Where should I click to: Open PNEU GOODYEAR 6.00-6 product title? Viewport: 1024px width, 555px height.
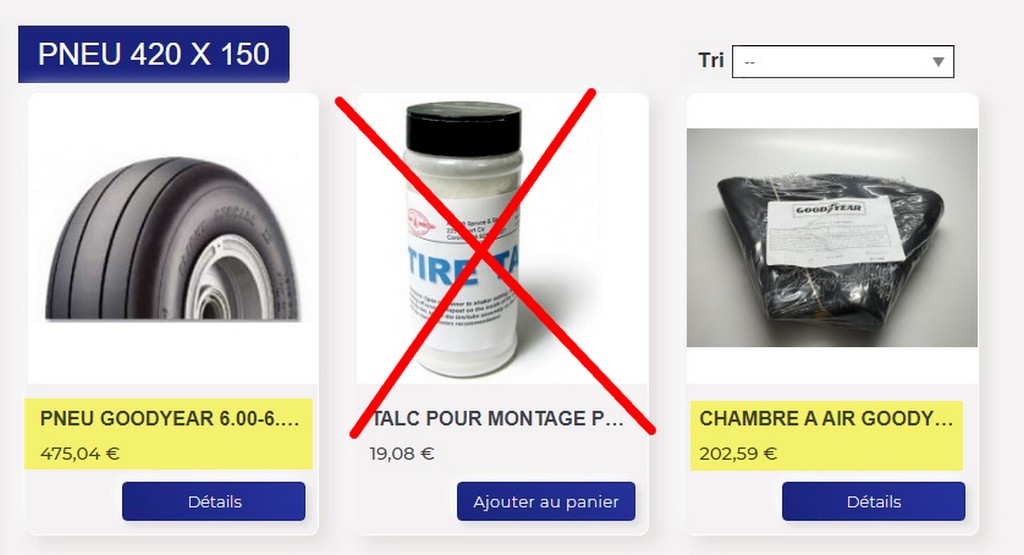(x=170, y=419)
